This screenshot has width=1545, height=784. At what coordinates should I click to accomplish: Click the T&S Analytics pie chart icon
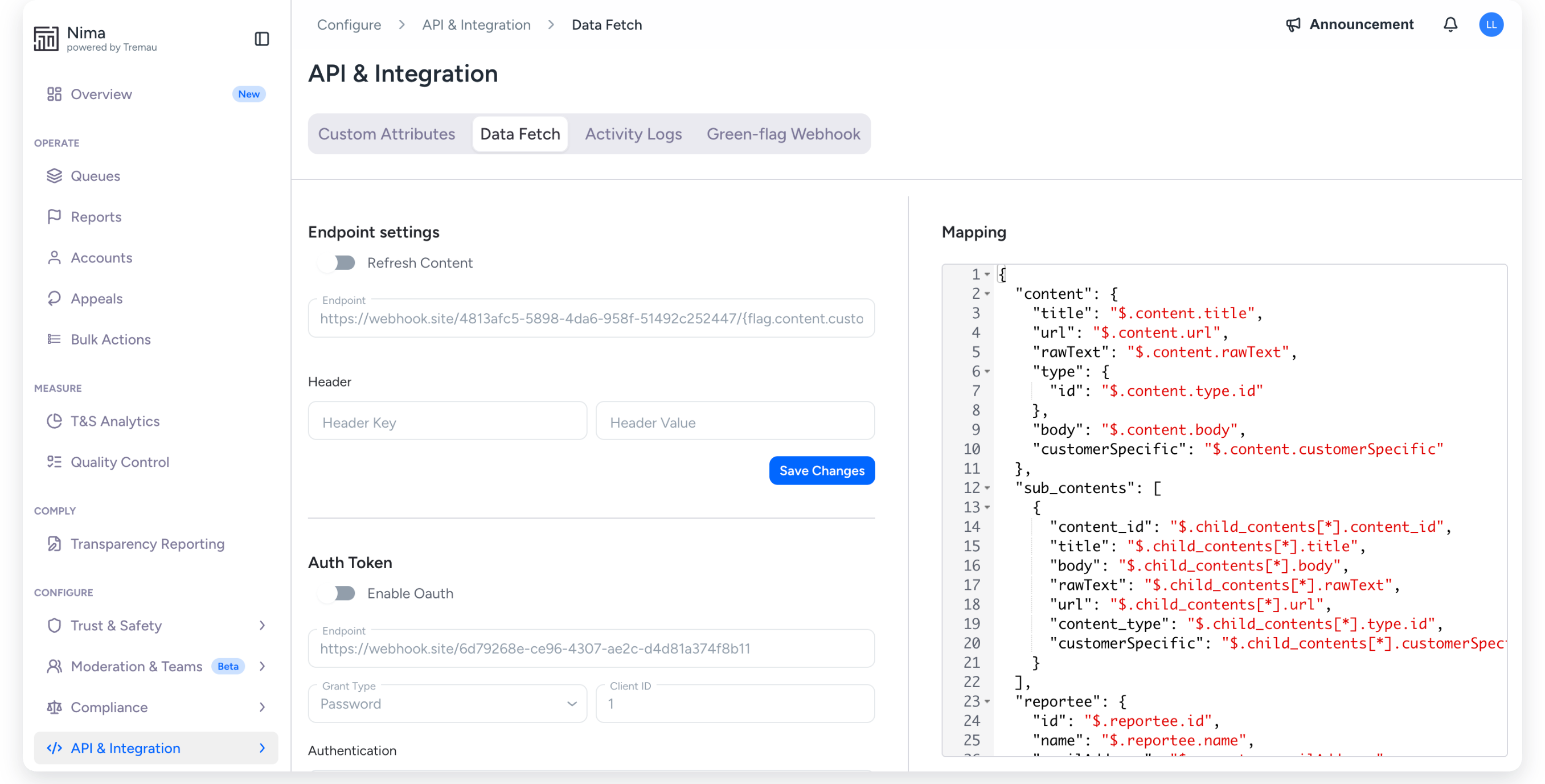click(x=55, y=421)
